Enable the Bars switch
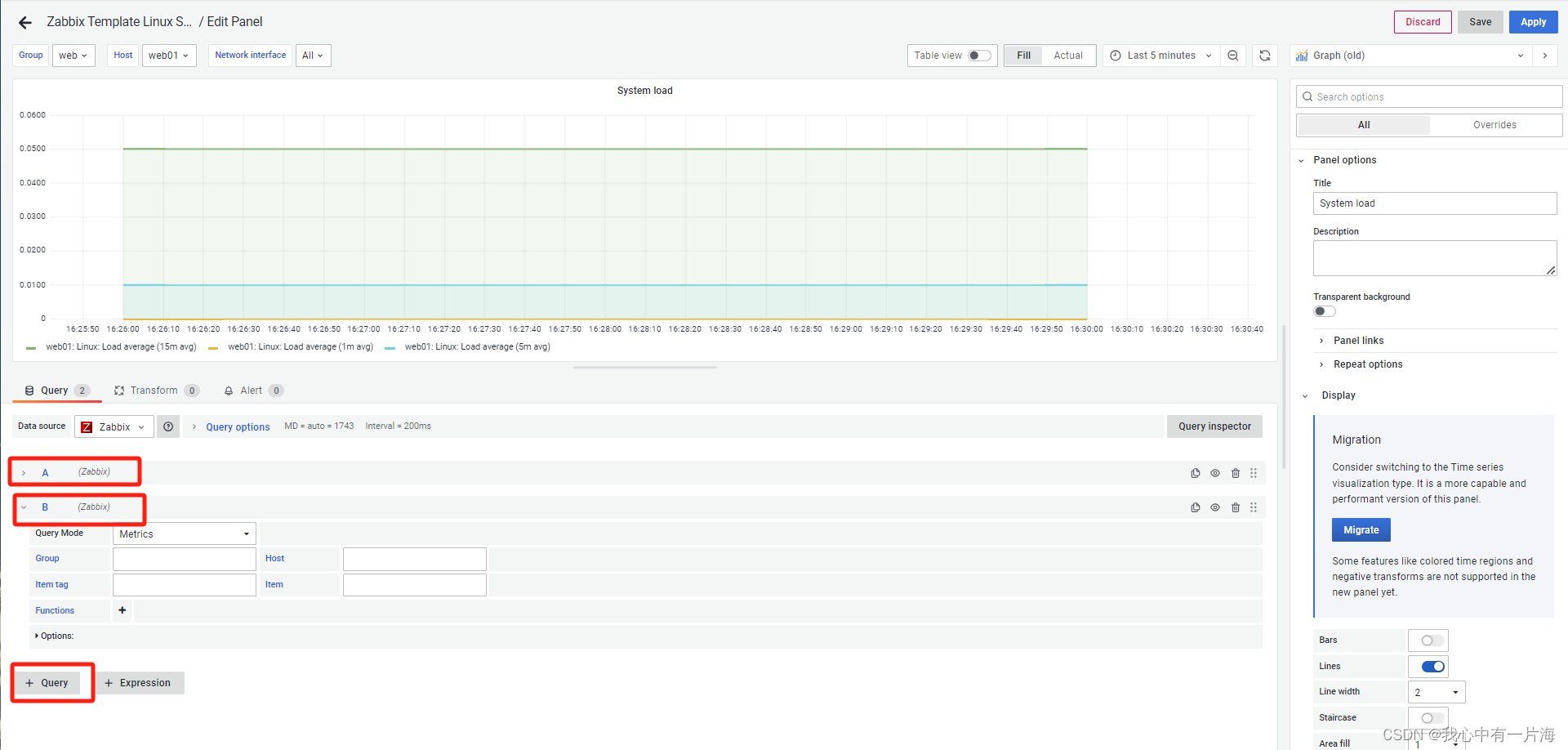Image resolution: width=1568 pixels, height=750 pixels. [x=1432, y=641]
